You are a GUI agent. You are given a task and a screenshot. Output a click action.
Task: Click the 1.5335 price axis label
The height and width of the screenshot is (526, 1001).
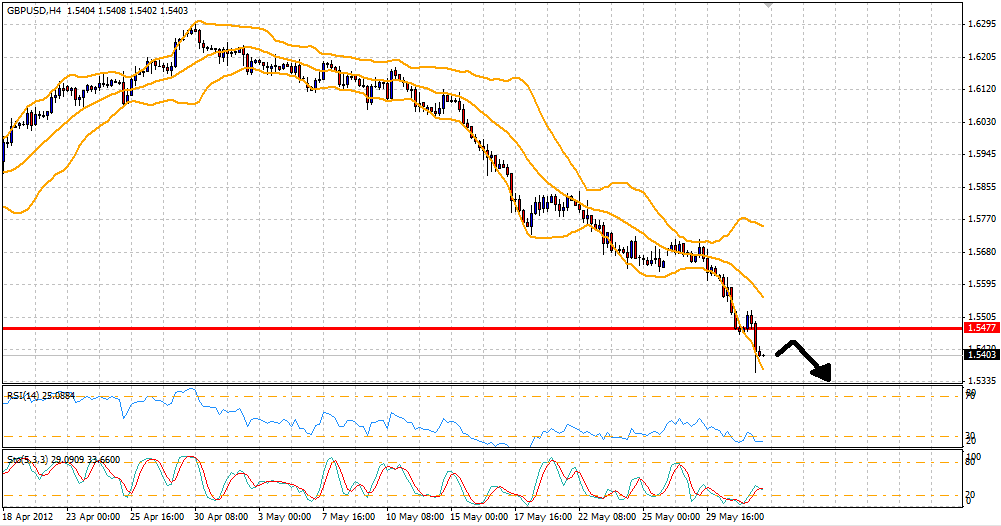click(x=982, y=380)
